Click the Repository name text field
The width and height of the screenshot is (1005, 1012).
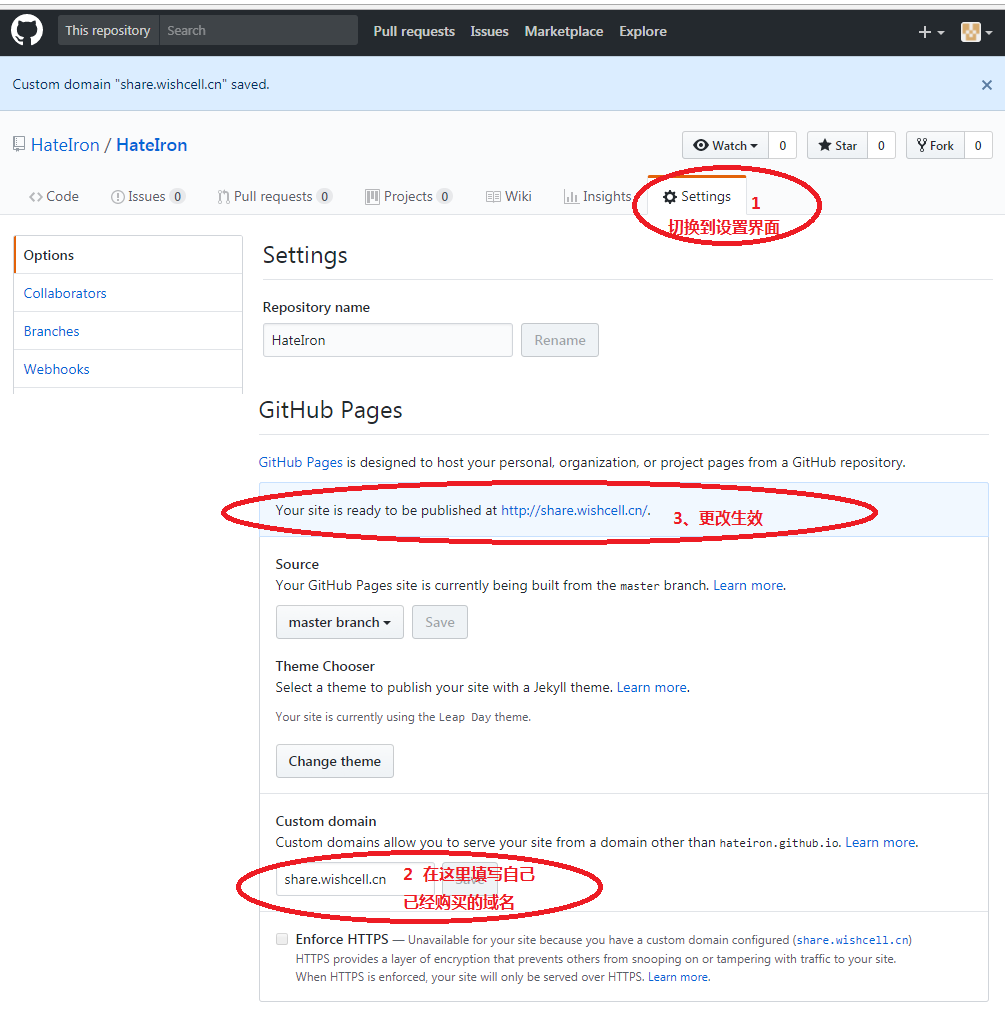387,340
